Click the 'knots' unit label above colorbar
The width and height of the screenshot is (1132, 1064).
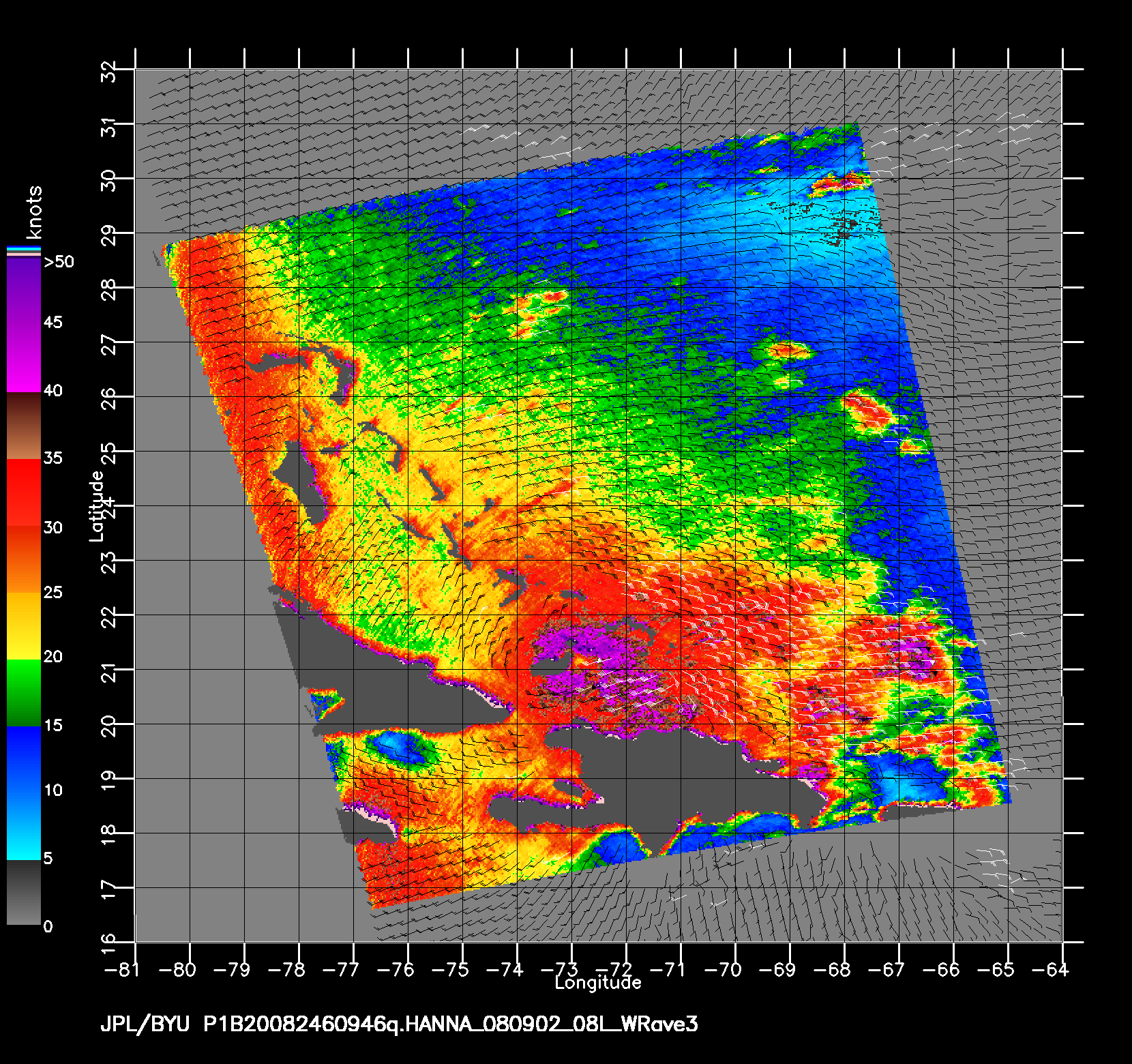click(x=34, y=212)
